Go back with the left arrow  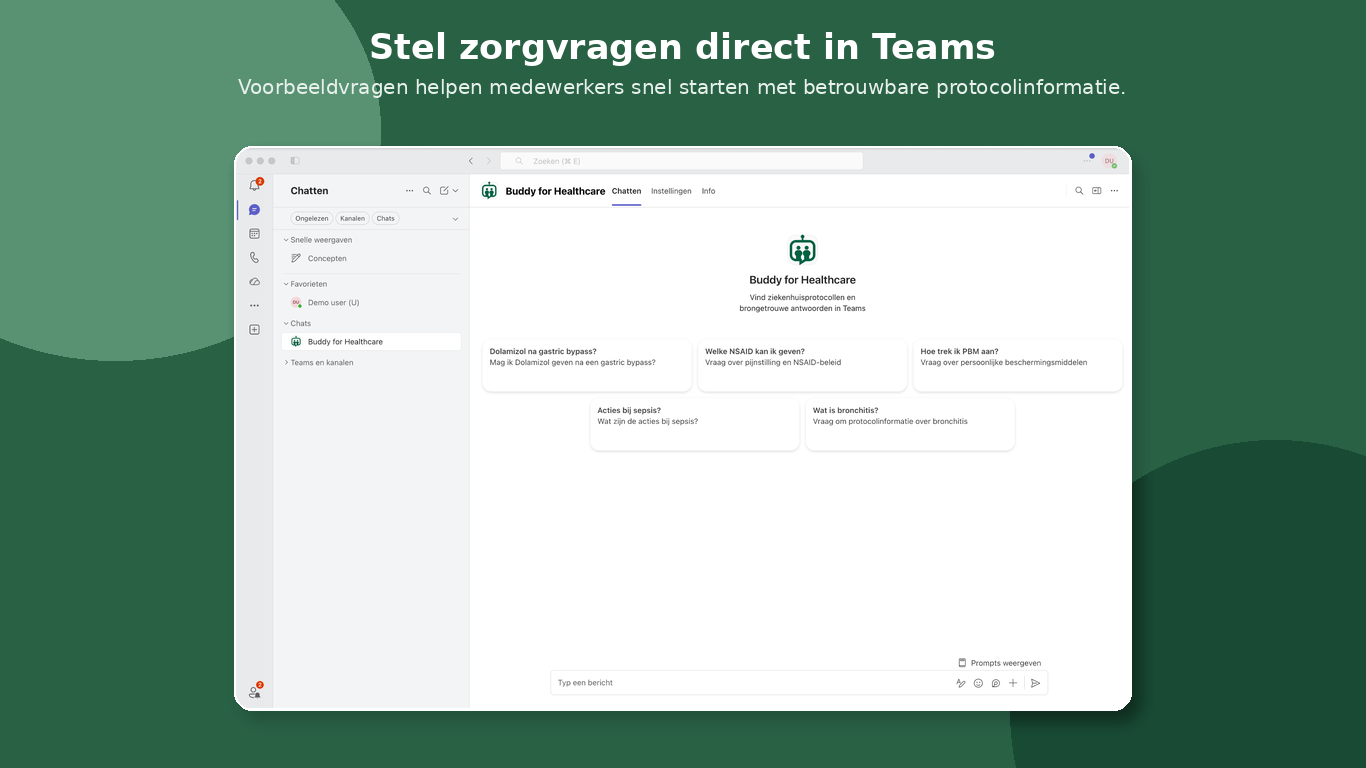click(x=471, y=161)
